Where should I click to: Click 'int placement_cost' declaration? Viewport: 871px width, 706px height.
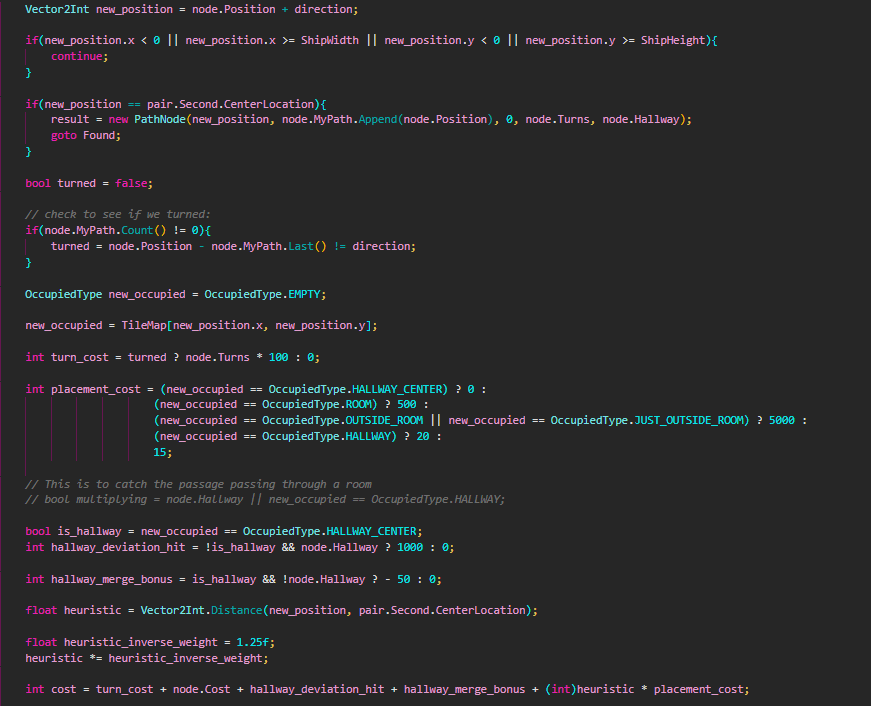pos(83,389)
